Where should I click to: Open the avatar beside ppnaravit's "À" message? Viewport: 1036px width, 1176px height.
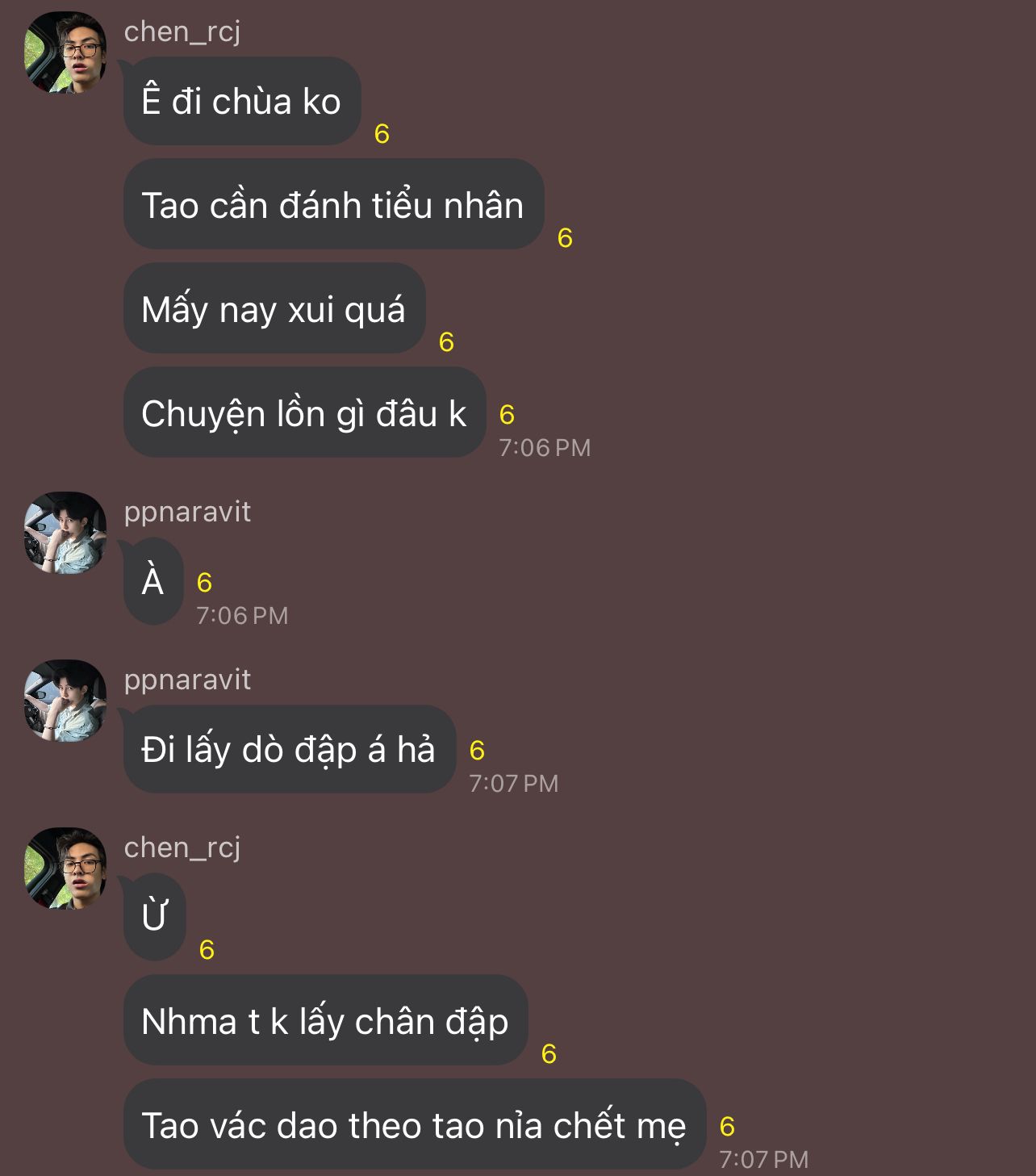pos(65,533)
